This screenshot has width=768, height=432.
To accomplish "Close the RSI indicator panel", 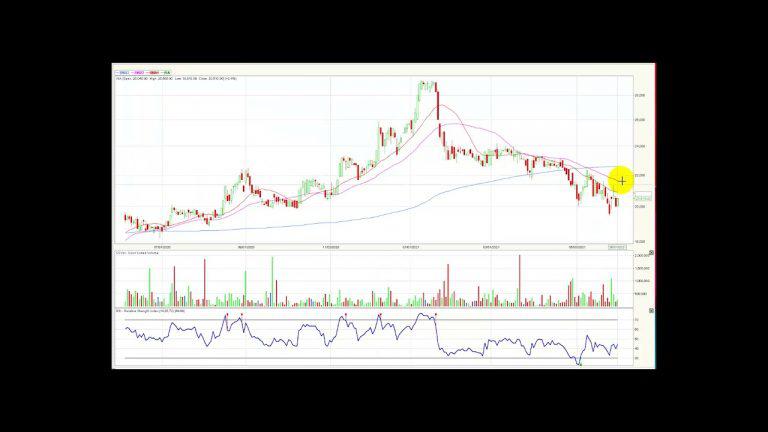I will click(651, 311).
